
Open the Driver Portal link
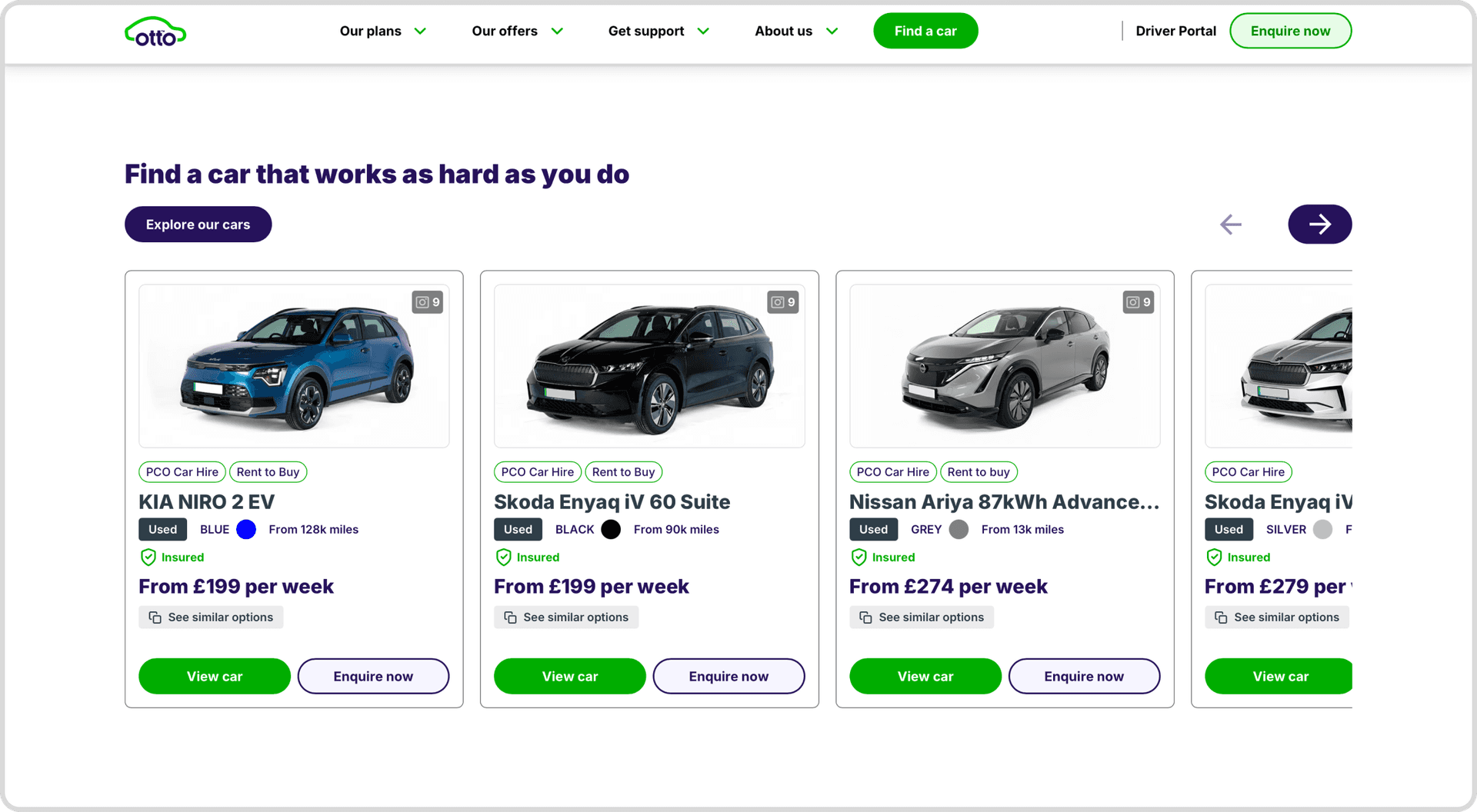pos(1175,32)
